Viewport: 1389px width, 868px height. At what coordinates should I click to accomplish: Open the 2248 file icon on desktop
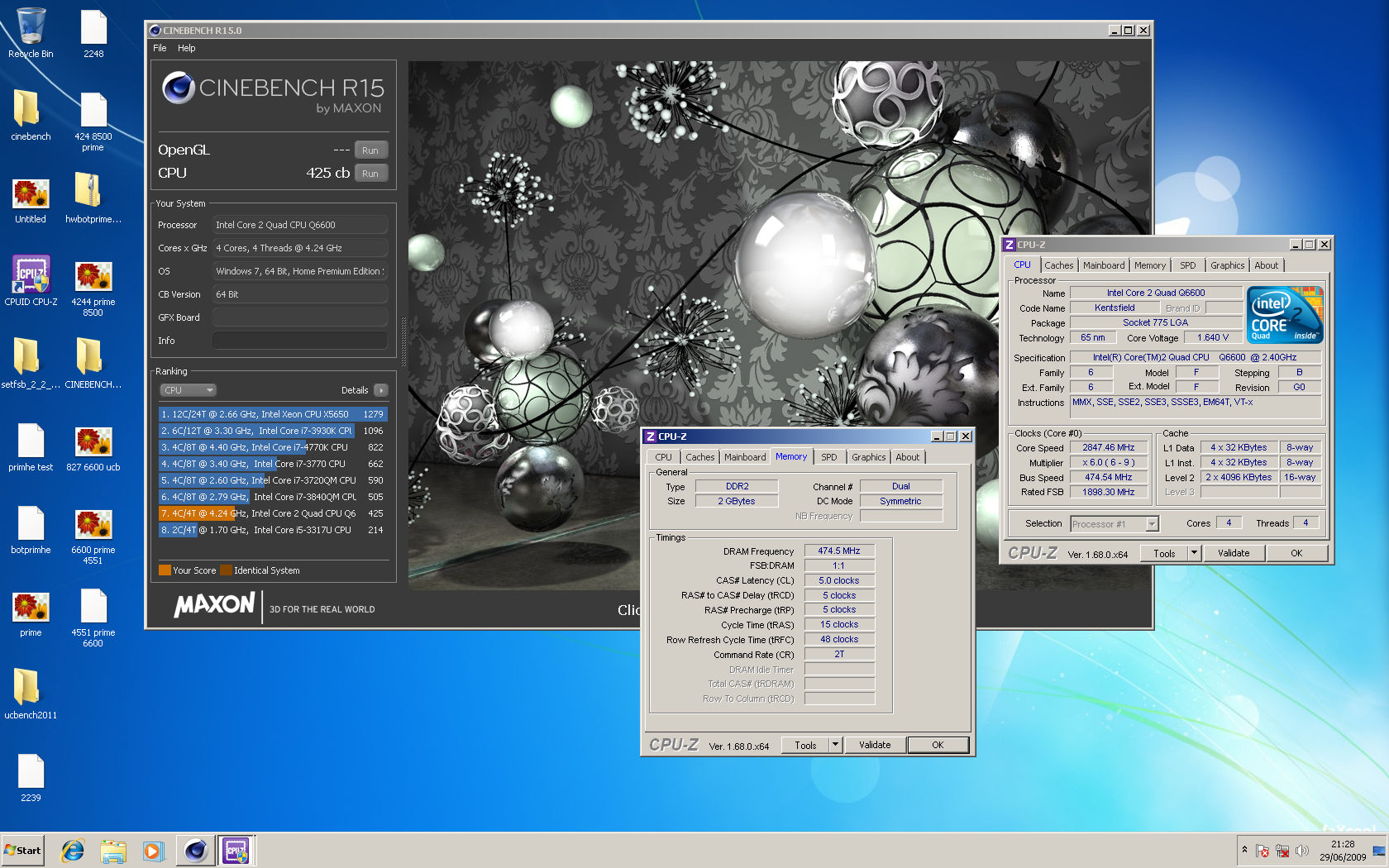(93, 33)
